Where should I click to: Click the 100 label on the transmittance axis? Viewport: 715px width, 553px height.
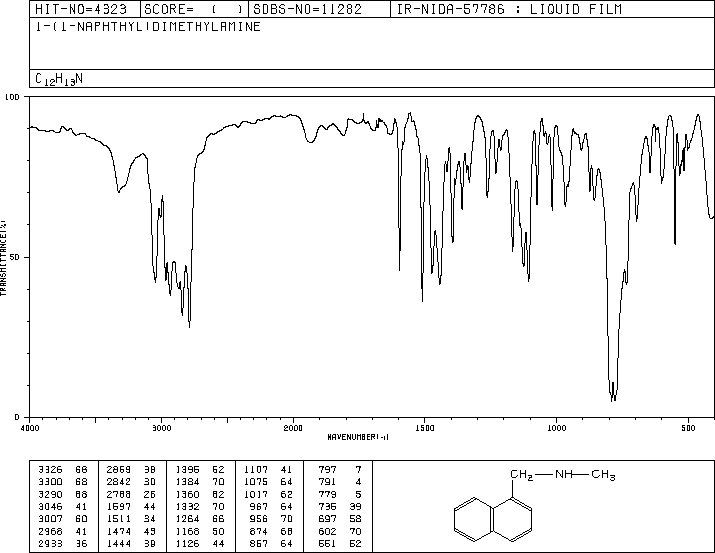pos(12,97)
